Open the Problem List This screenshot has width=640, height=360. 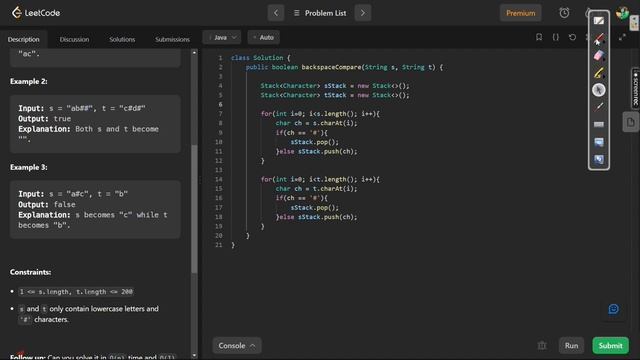coord(320,13)
